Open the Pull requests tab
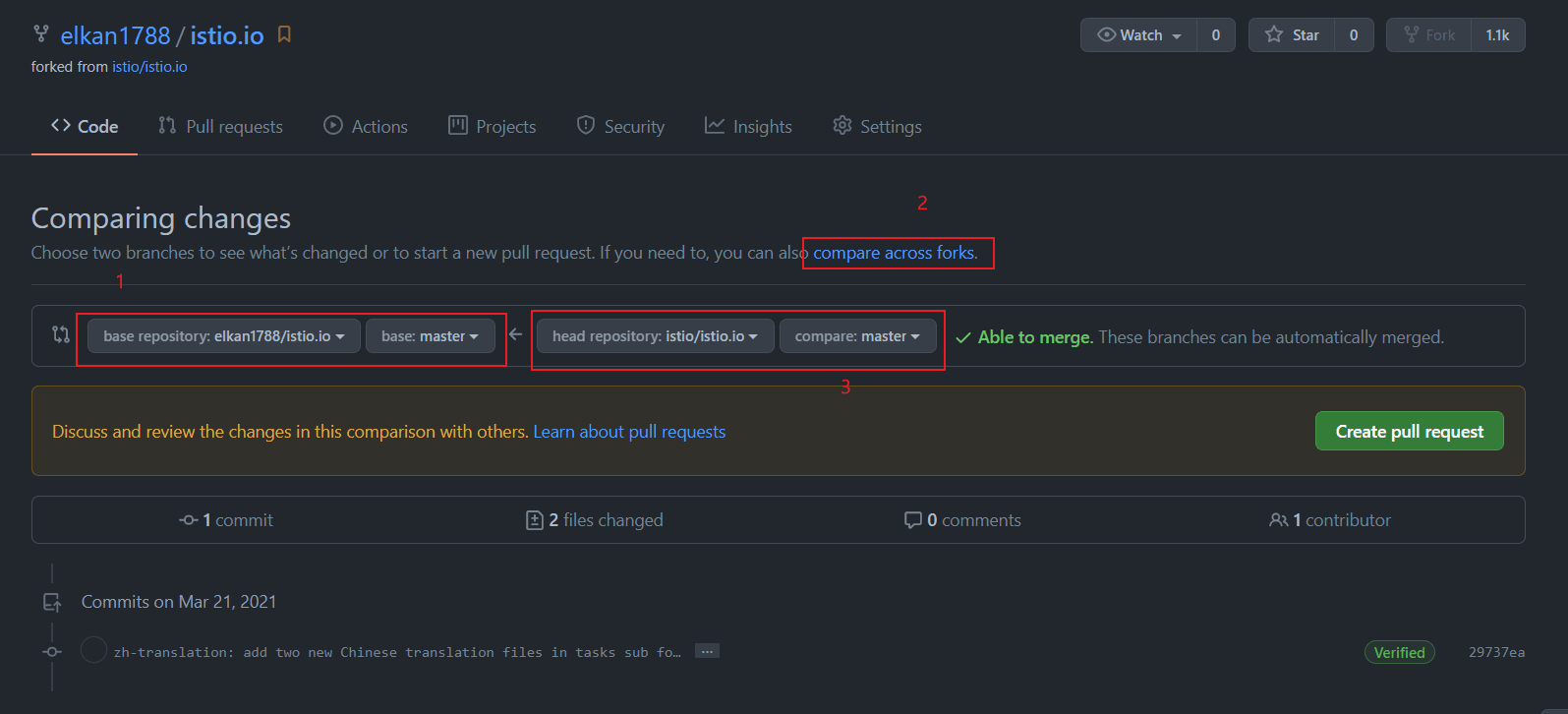Screen dimensions: 1568x714 pyautogui.click(x=220, y=126)
